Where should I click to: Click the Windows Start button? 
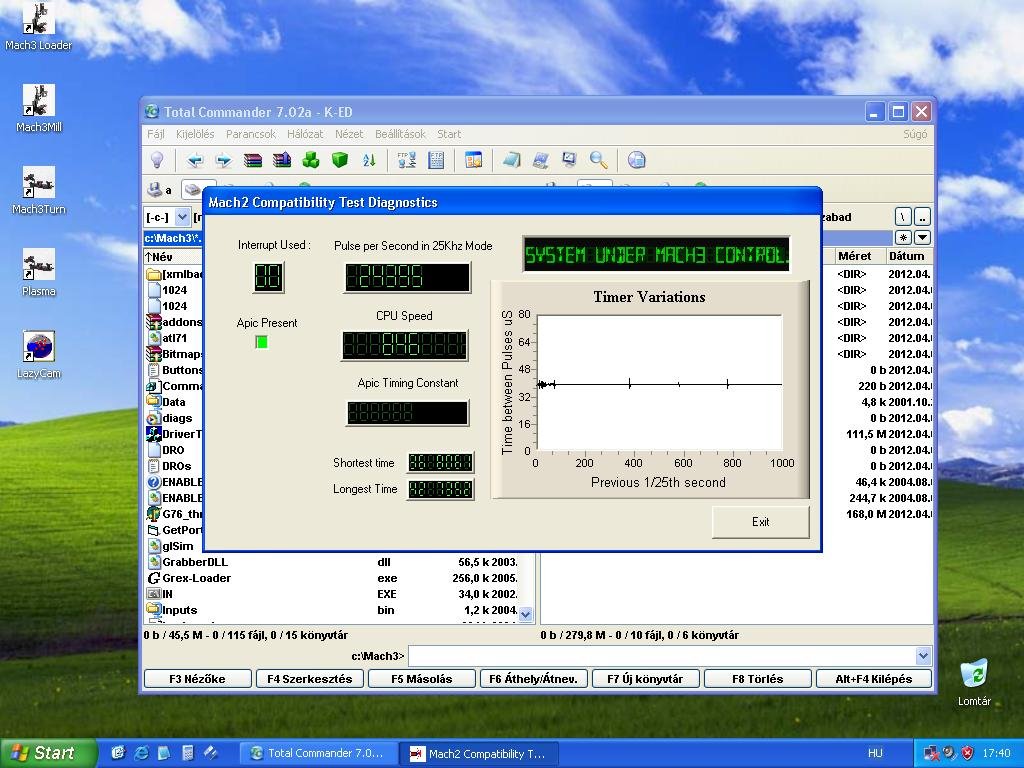48,753
